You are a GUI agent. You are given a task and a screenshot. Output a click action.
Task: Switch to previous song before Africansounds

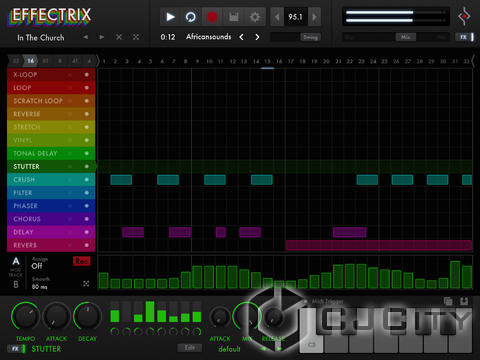(241, 37)
